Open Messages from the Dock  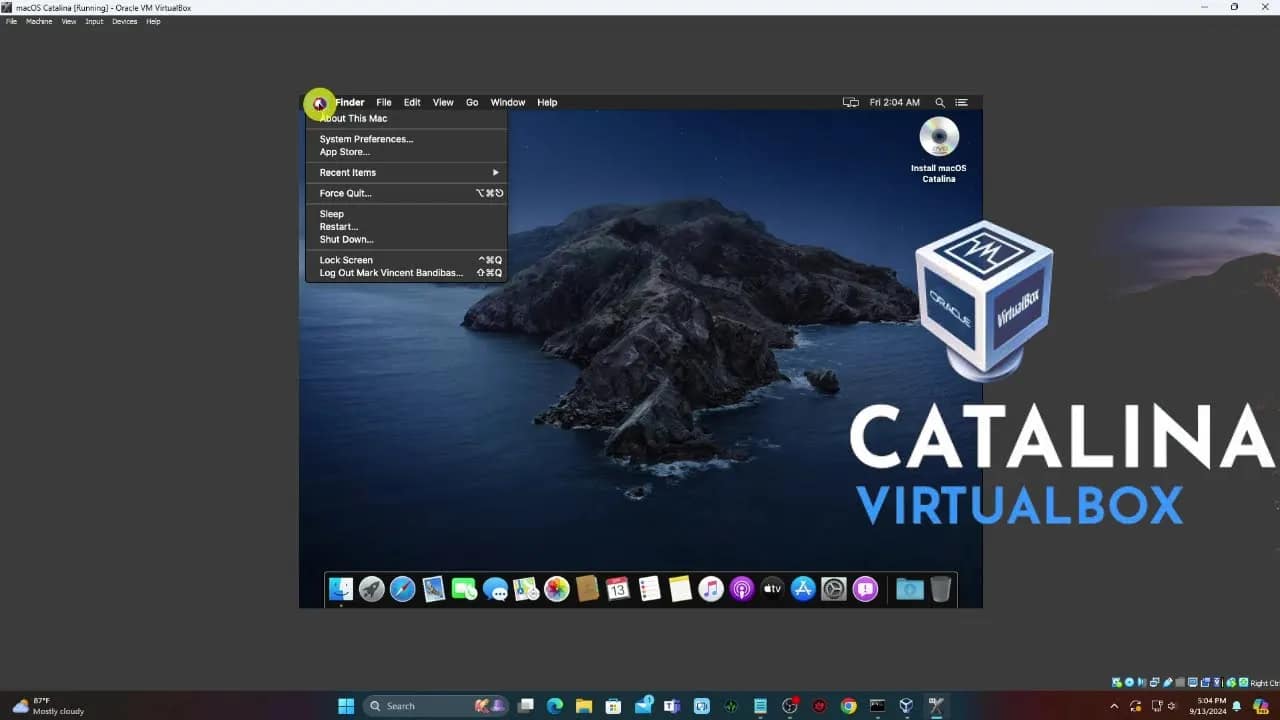click(x=496, y=589)
